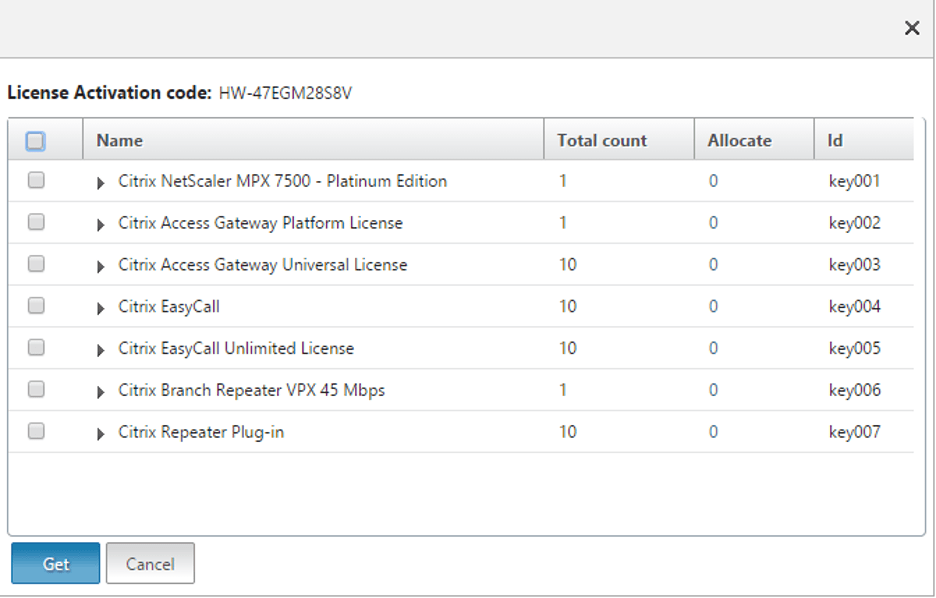Click the Cancel button

coord(149,563)
